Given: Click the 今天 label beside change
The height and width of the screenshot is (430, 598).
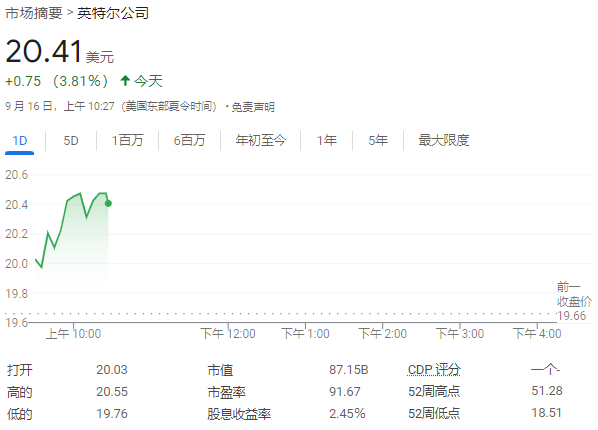Looking at the screenshot, I should 148,81.
